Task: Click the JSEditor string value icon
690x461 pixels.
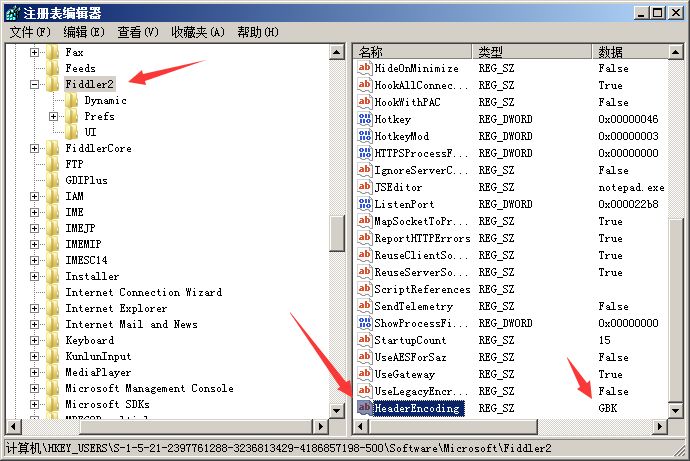Action: (365, 187)
